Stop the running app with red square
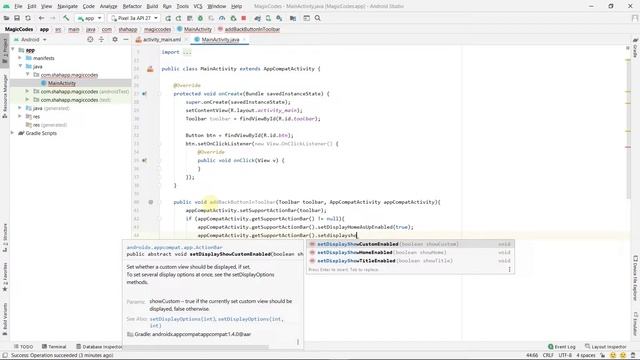640x360 pixels. [x=244, y=18]
